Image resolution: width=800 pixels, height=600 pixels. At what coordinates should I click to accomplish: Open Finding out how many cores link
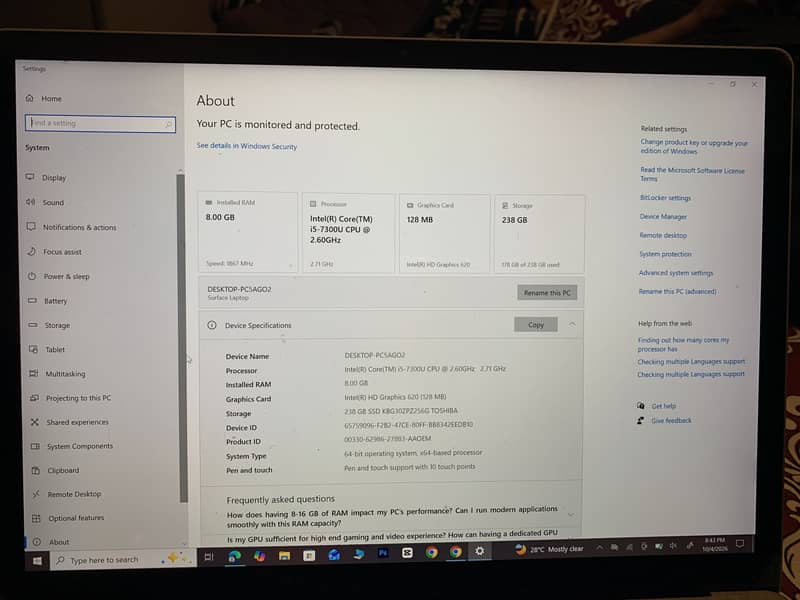(683, 344)
